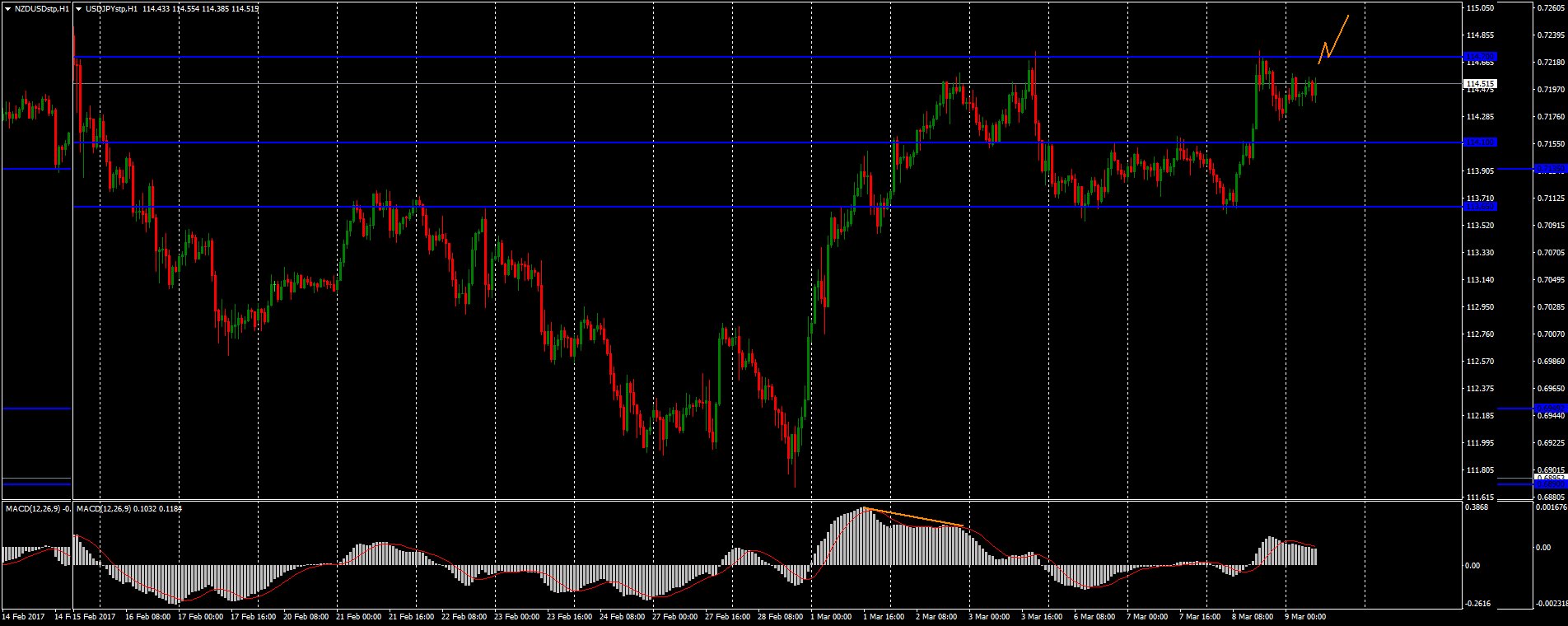Click the 7 Mar 16:00 time label
The height and width of the screenshot is (626, 1568).
(x=1200, y=617)
